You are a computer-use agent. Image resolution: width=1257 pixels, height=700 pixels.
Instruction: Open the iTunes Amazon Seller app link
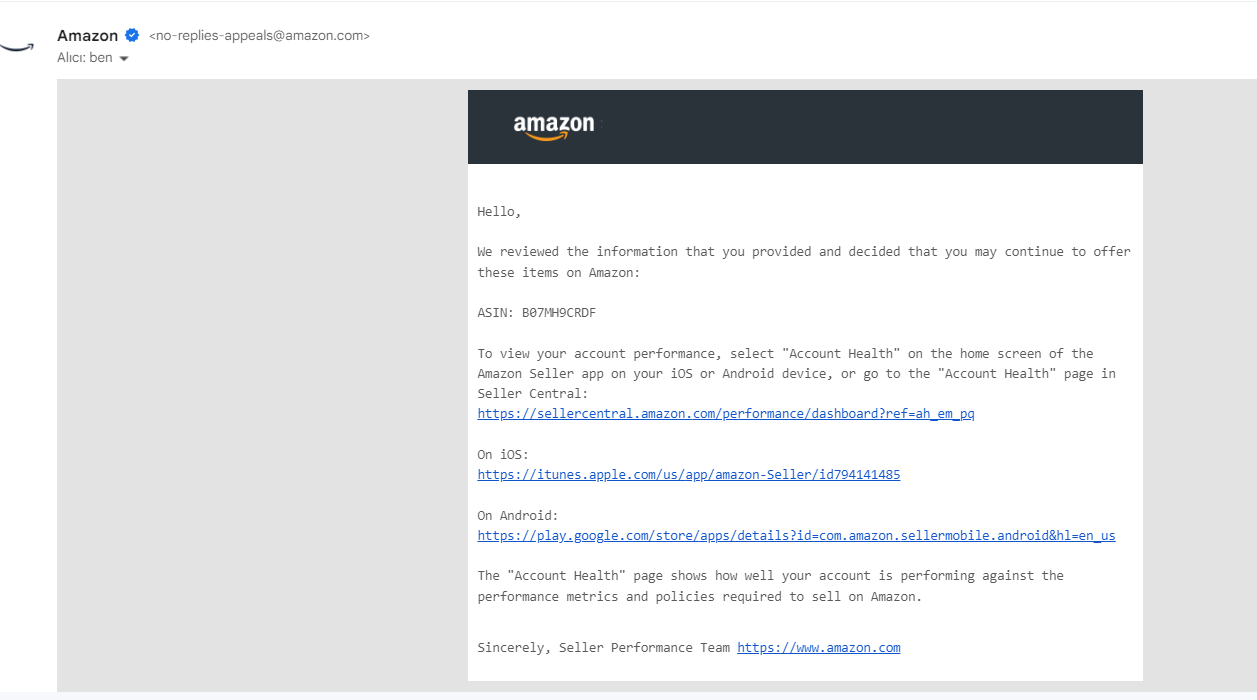(689, 474)
